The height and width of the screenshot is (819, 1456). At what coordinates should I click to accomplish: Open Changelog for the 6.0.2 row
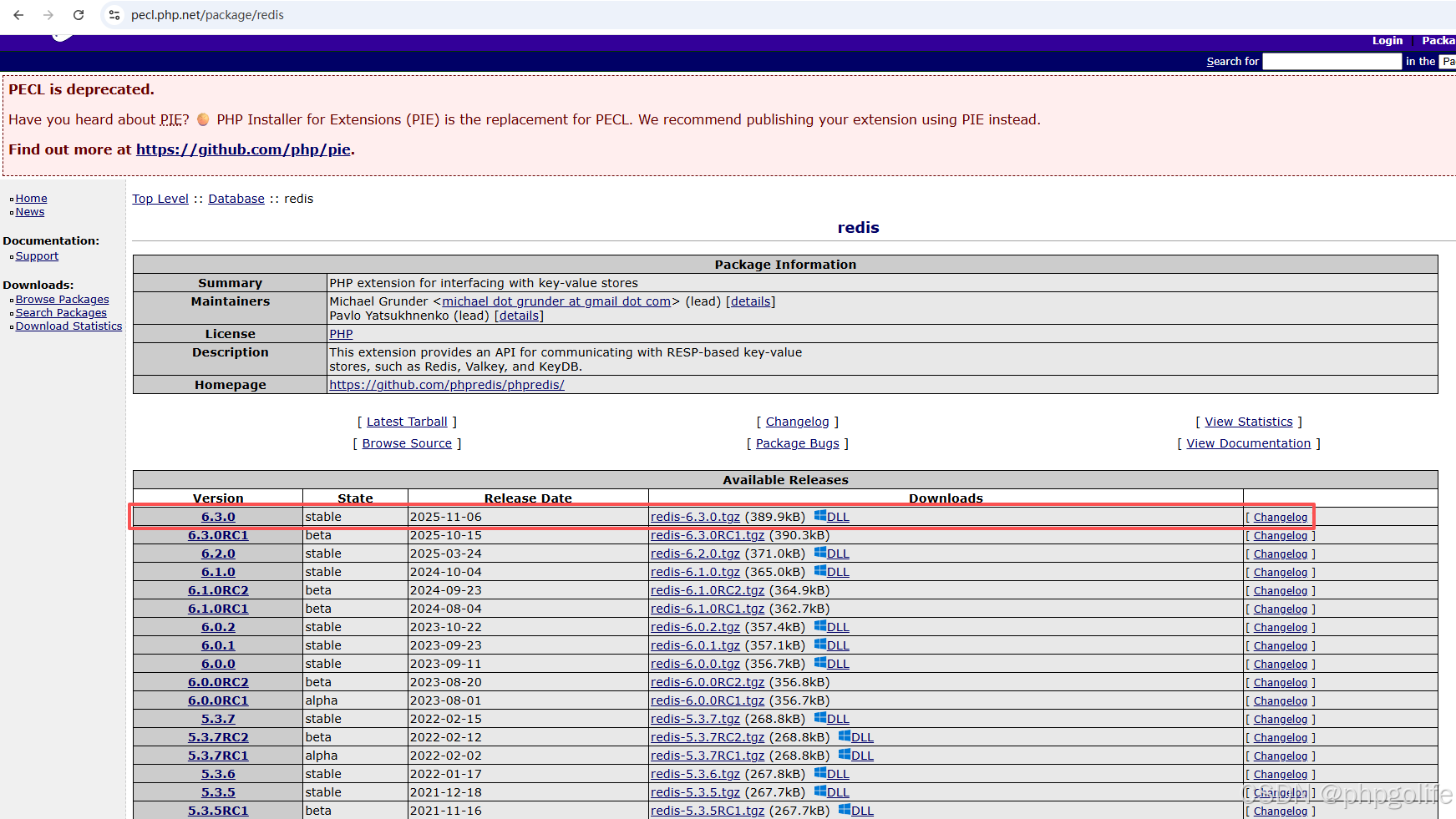[x=1281, y=628]
